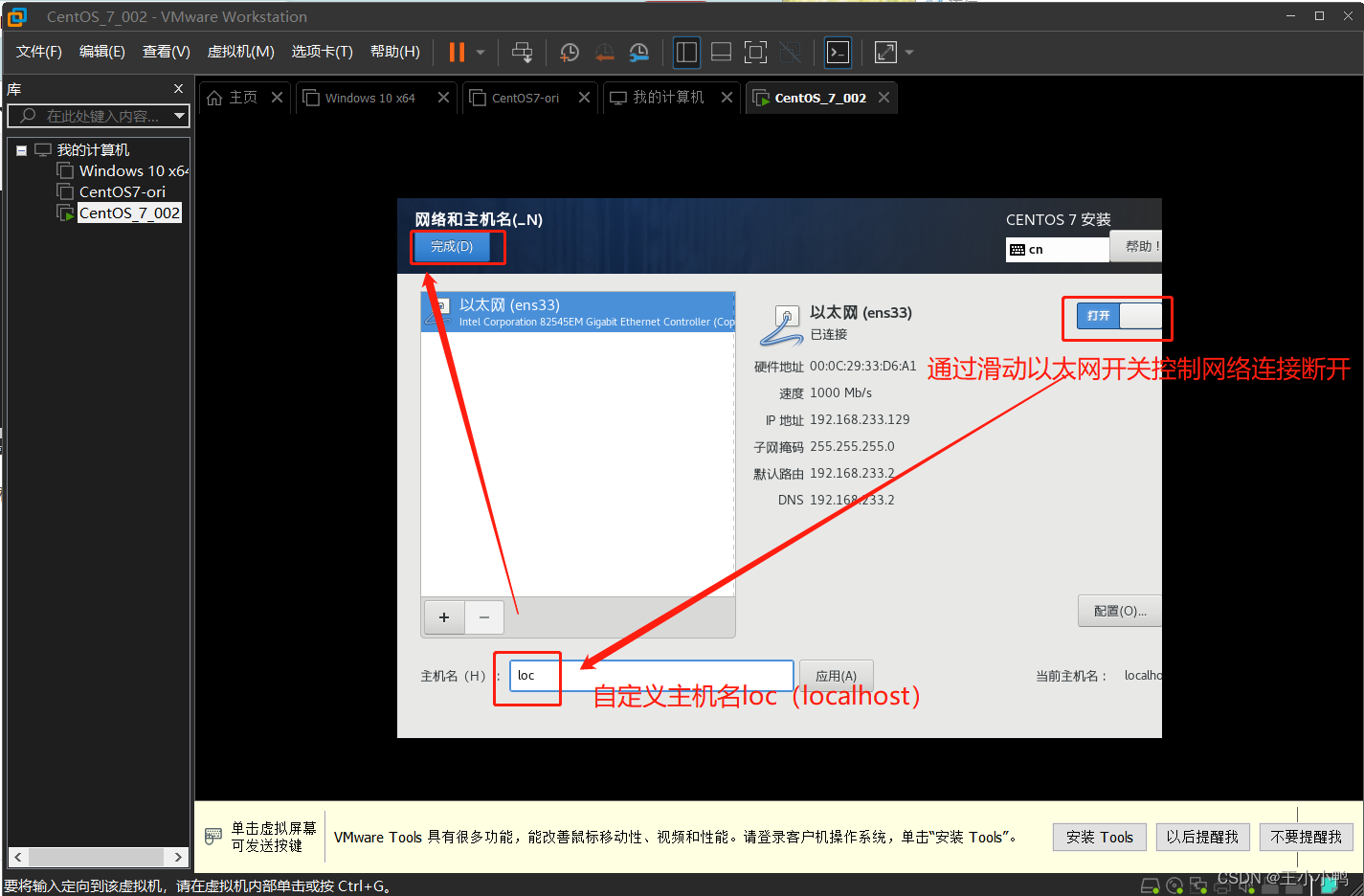Open the 虚拟机(M) menu
Viewport: 1364px width, 896px height.
241,52
